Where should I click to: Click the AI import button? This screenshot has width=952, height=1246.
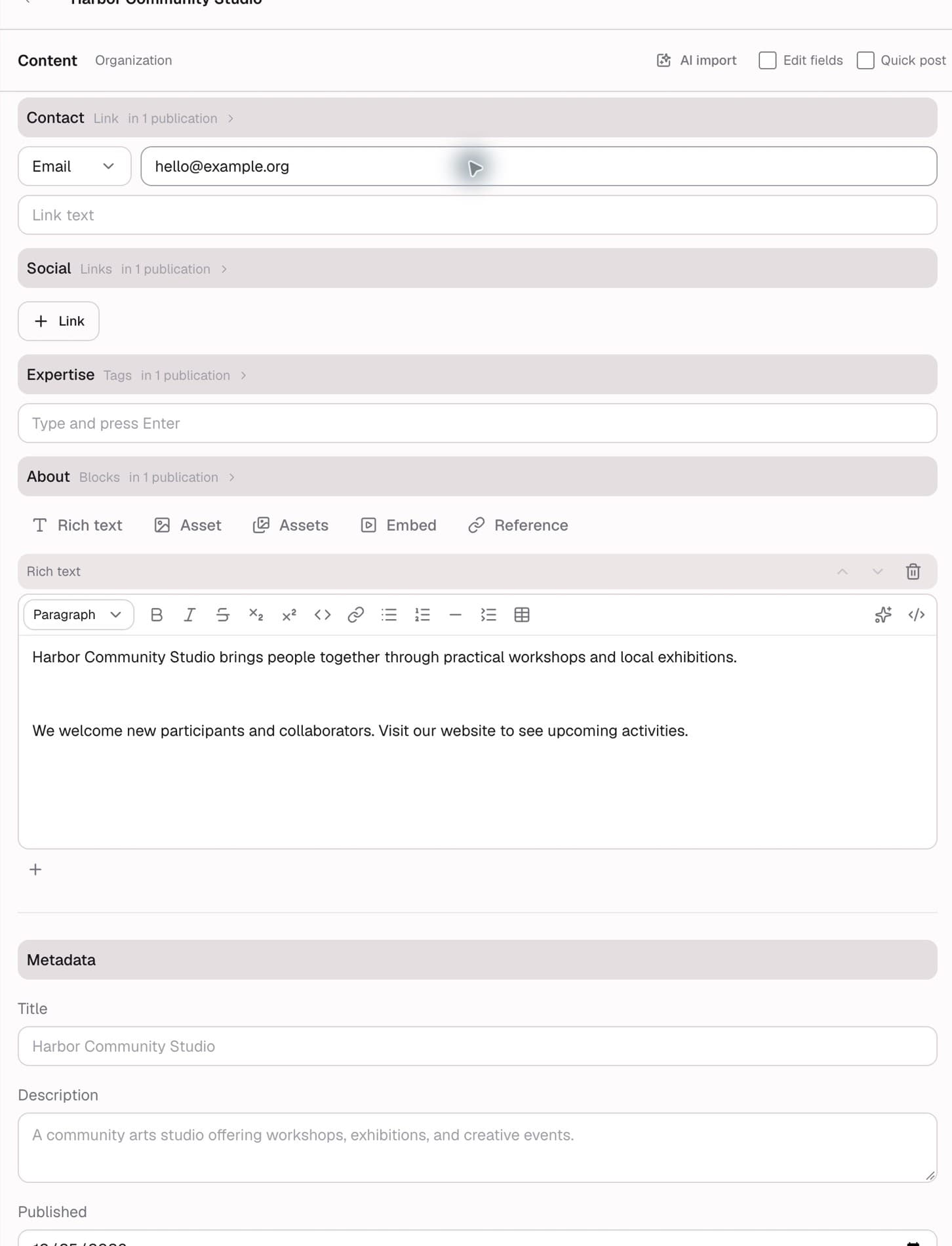696,60
